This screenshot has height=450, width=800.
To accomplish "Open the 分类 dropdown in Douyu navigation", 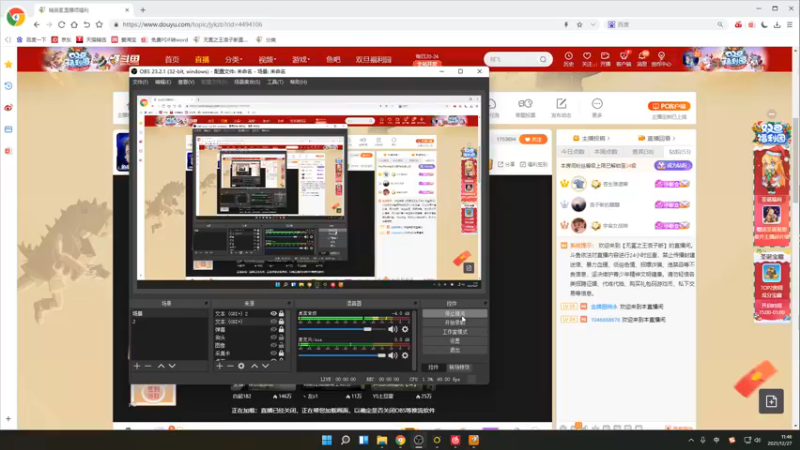I will 234,59.
